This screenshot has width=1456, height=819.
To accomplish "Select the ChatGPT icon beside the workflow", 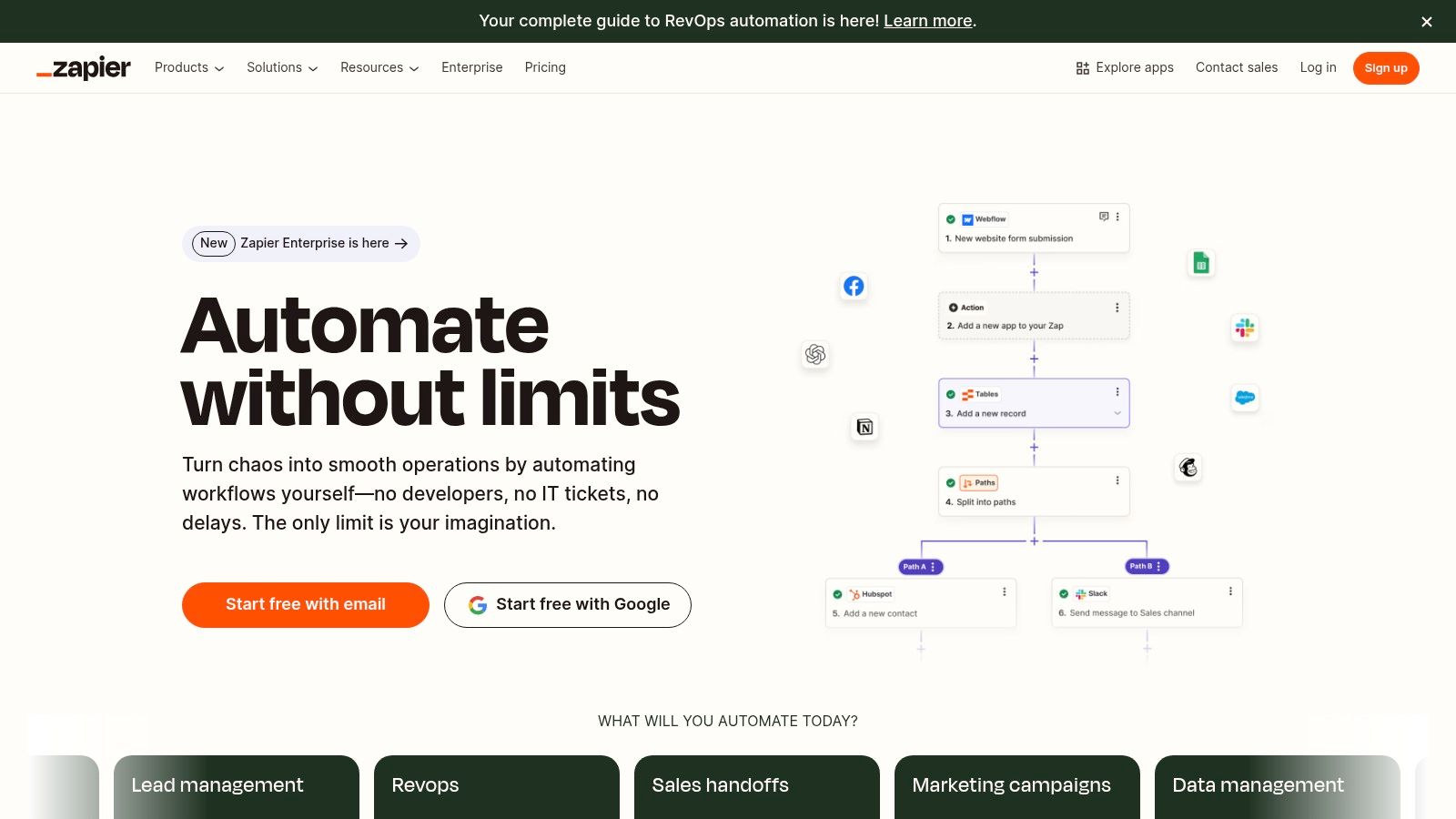I will coord(814,355).
